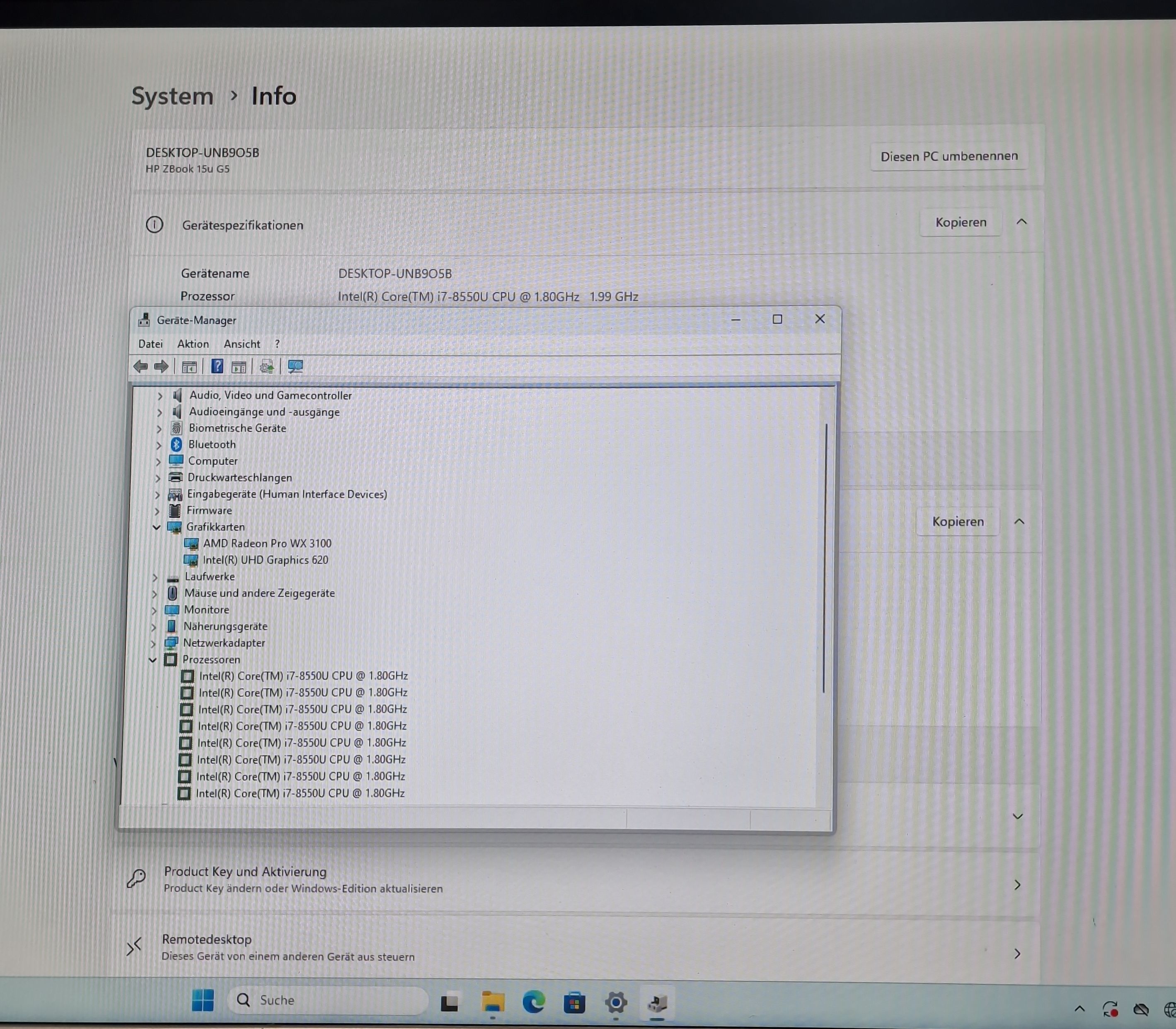Show hidden tray icons chevron
The height and width of the screenshot is (1029, 1176).
(x=1079, y=1009)
